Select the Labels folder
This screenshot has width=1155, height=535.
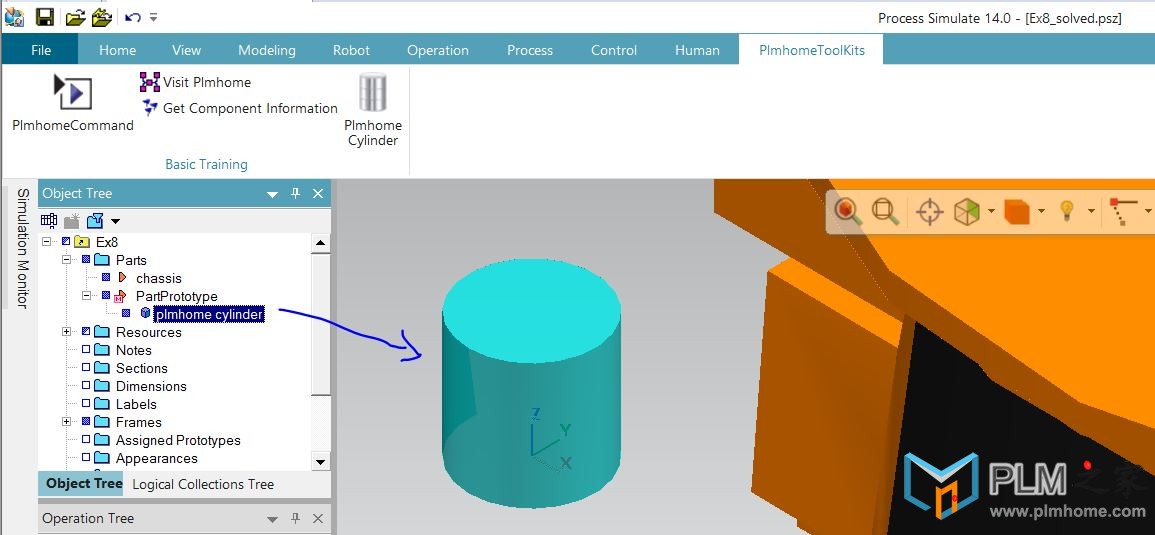coord(136,404)
